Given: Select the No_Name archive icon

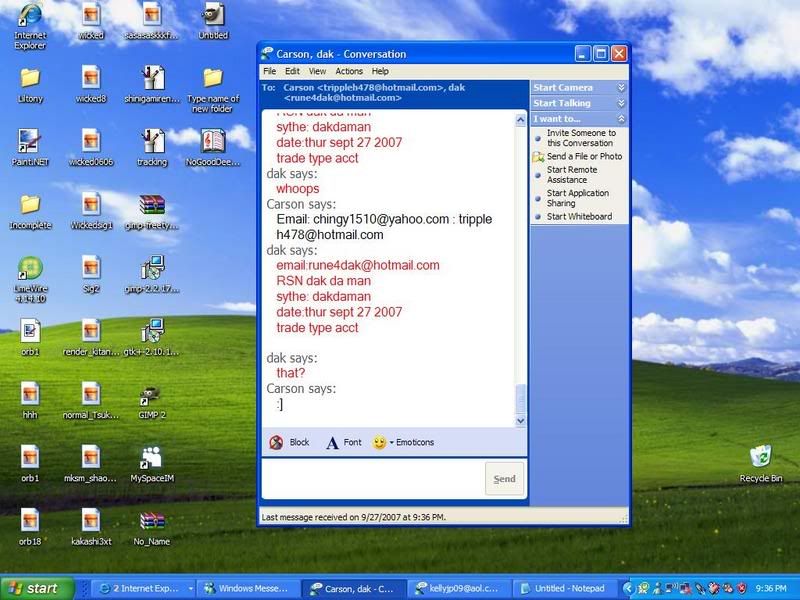Looking at the screenshot, I should [152, 529].
